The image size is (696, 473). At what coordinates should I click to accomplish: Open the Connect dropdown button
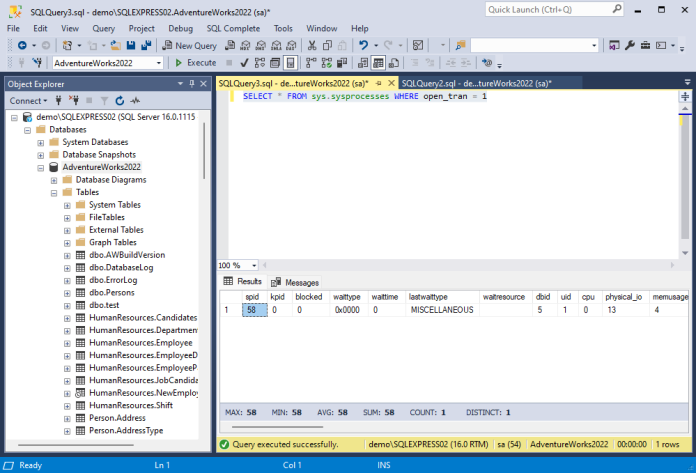coord(28,101)
